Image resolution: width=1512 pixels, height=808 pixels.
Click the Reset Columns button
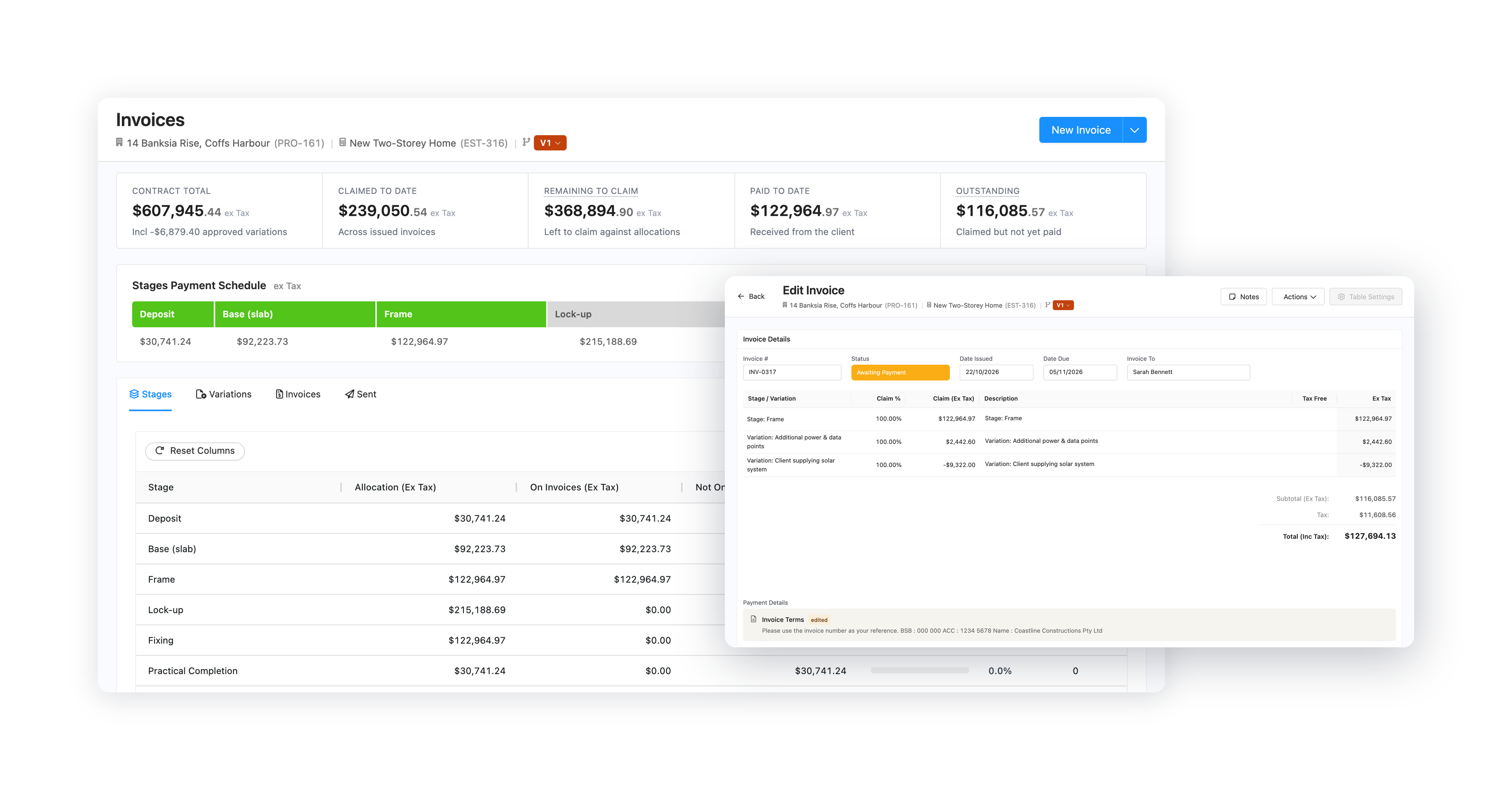(x=195, y=450)
